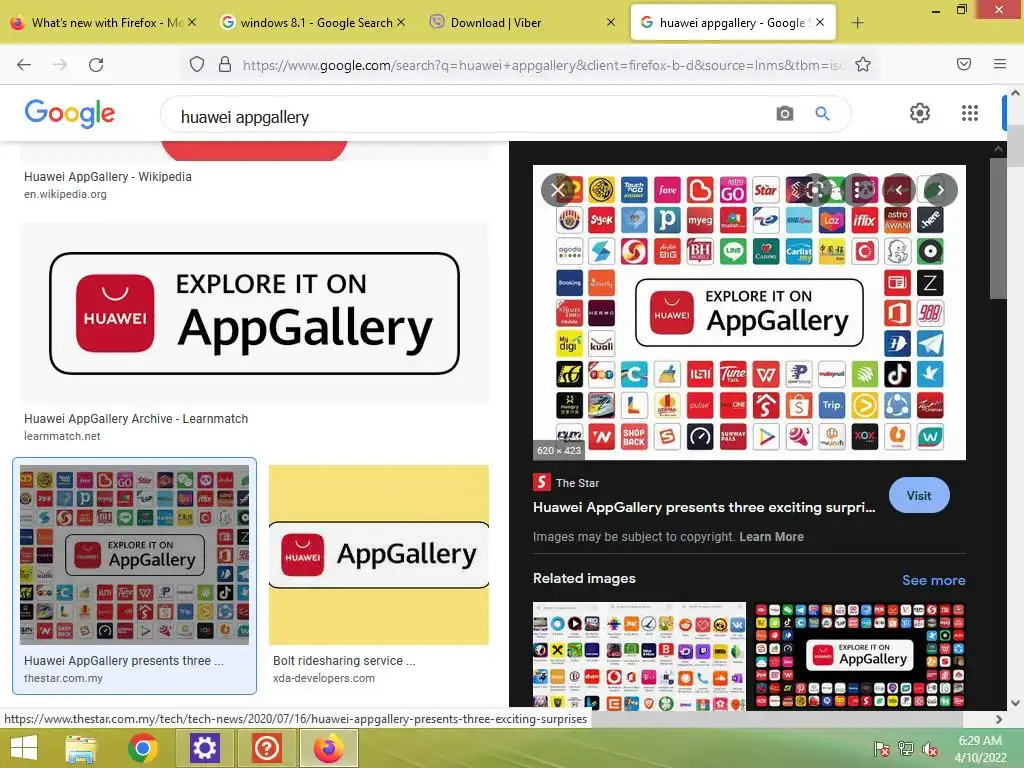This screenshot has width=1024, height=768.
Task: Click the Save to Pocket icon
Action: tap(963, 64)
